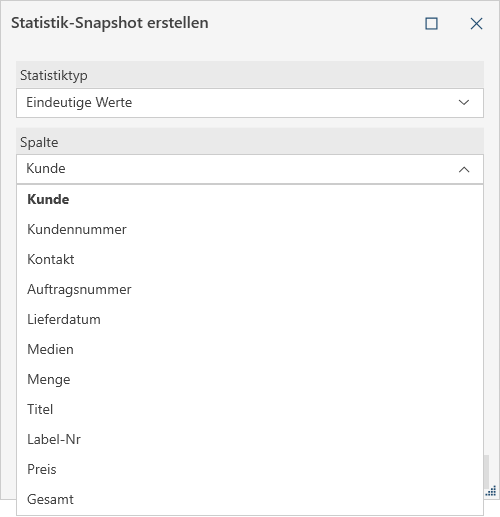Viewport: 500px width, 517px height.
Task: Pick Kontakt in the Spalte dropdown
Action: (250, 259)
